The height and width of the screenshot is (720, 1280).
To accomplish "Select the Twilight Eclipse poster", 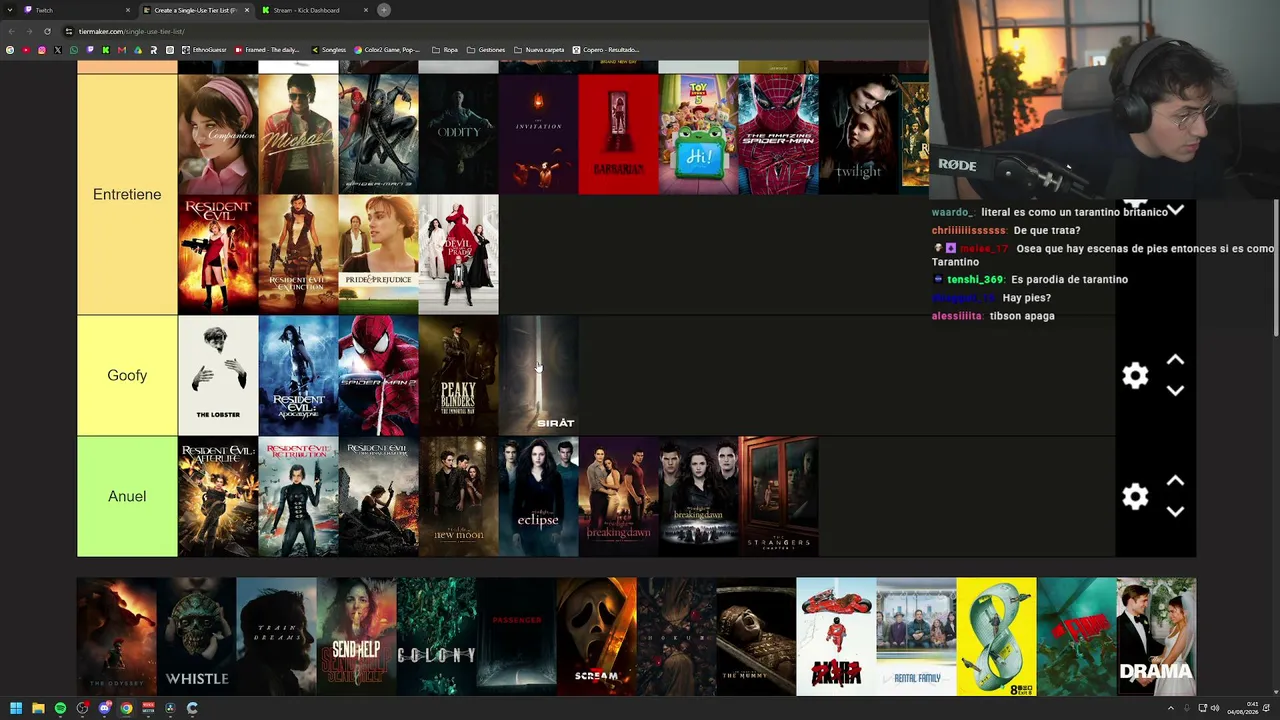I will [x=538, y=497].
